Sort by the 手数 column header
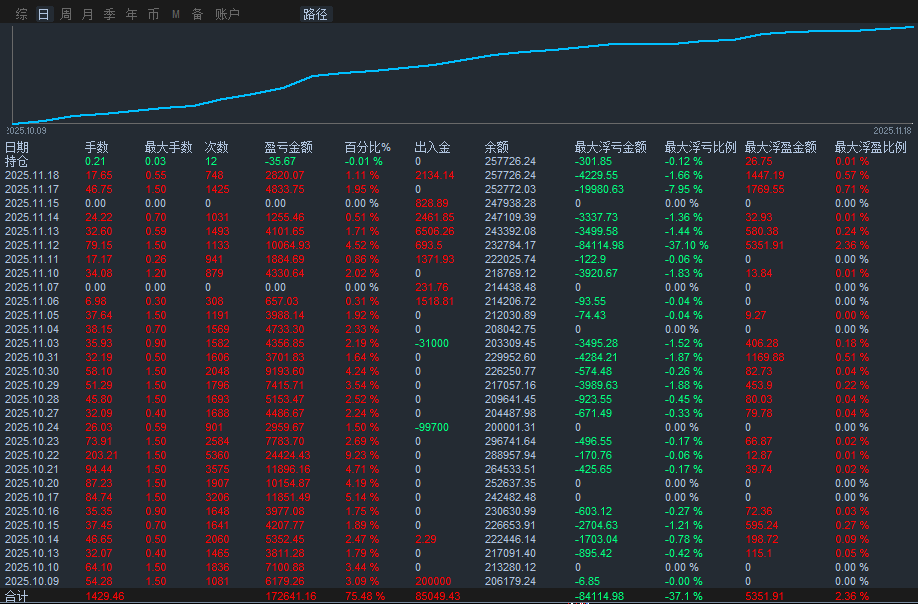 (x=97, y=147)
